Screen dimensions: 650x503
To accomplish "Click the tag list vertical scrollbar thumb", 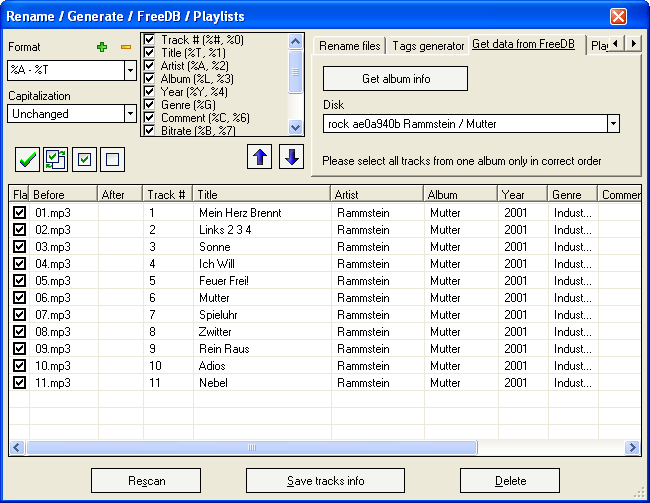I will click(295, 72).
